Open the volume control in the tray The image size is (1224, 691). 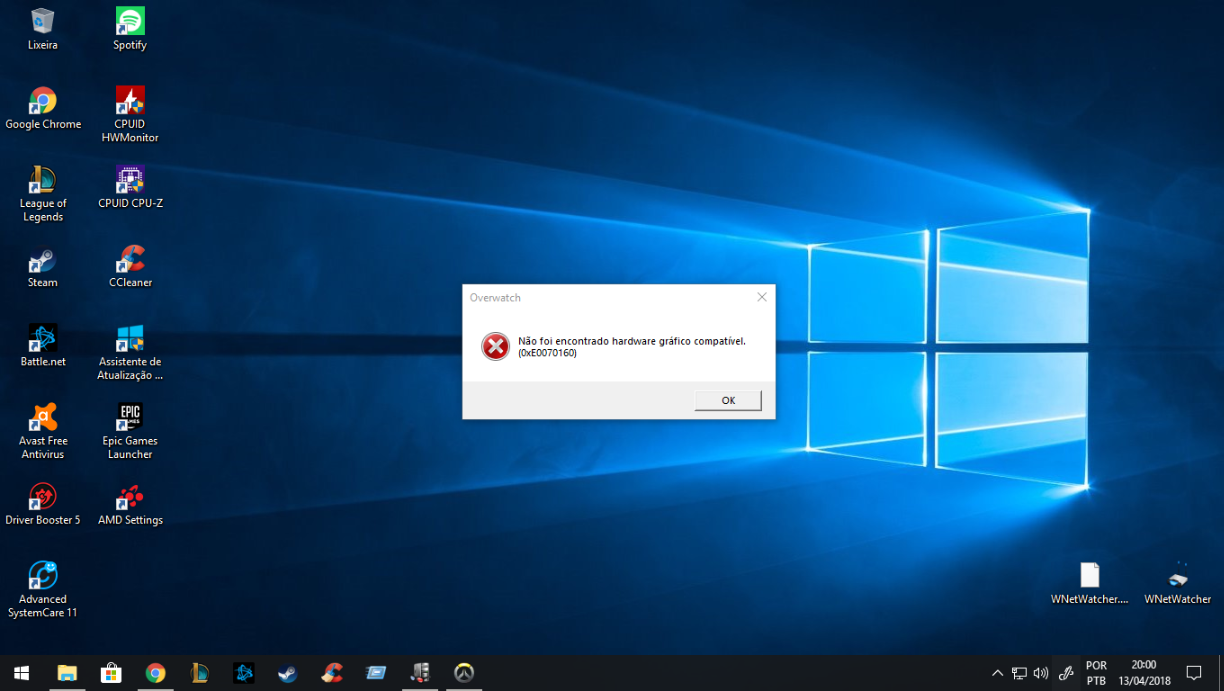[1041, 673]
